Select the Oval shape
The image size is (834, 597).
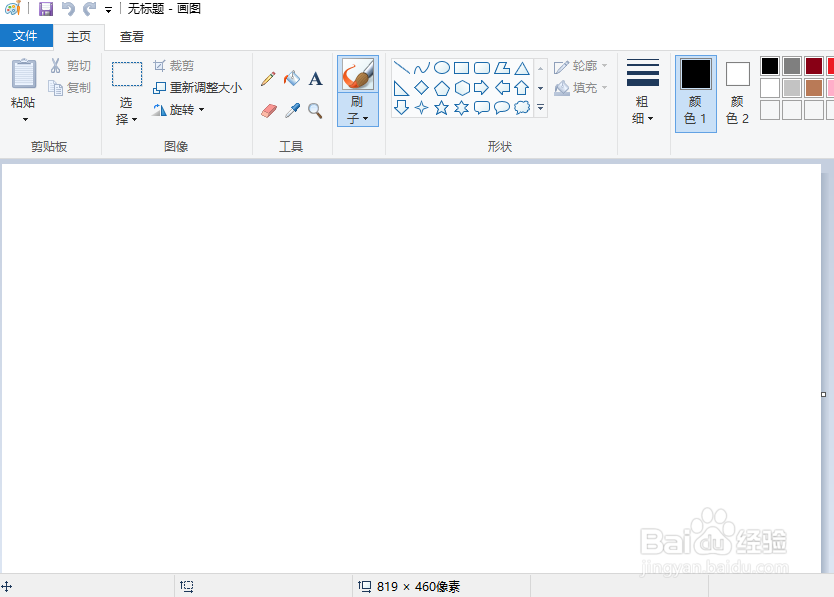(x=441, y=68)
